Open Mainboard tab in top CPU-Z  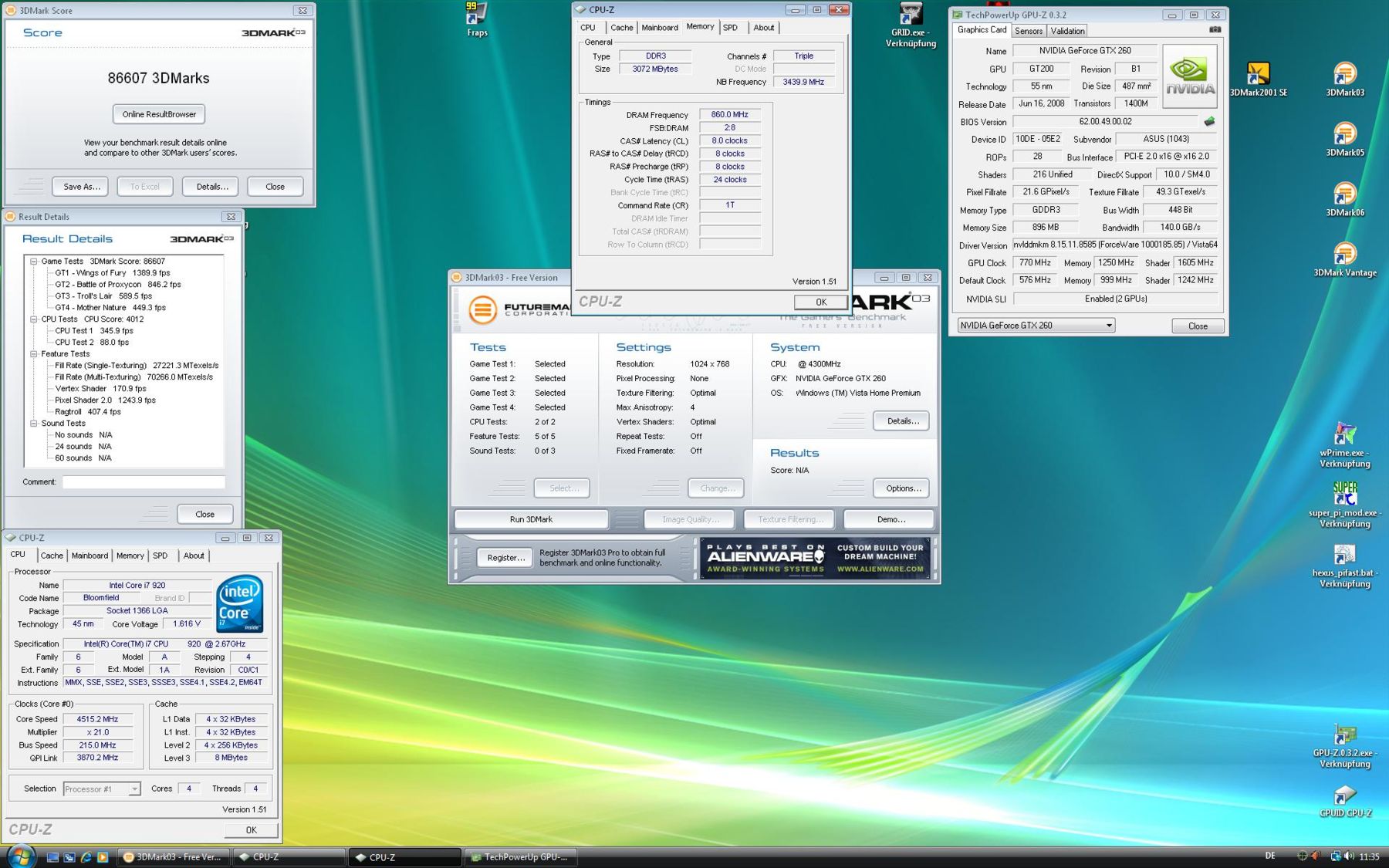(660, 28)
